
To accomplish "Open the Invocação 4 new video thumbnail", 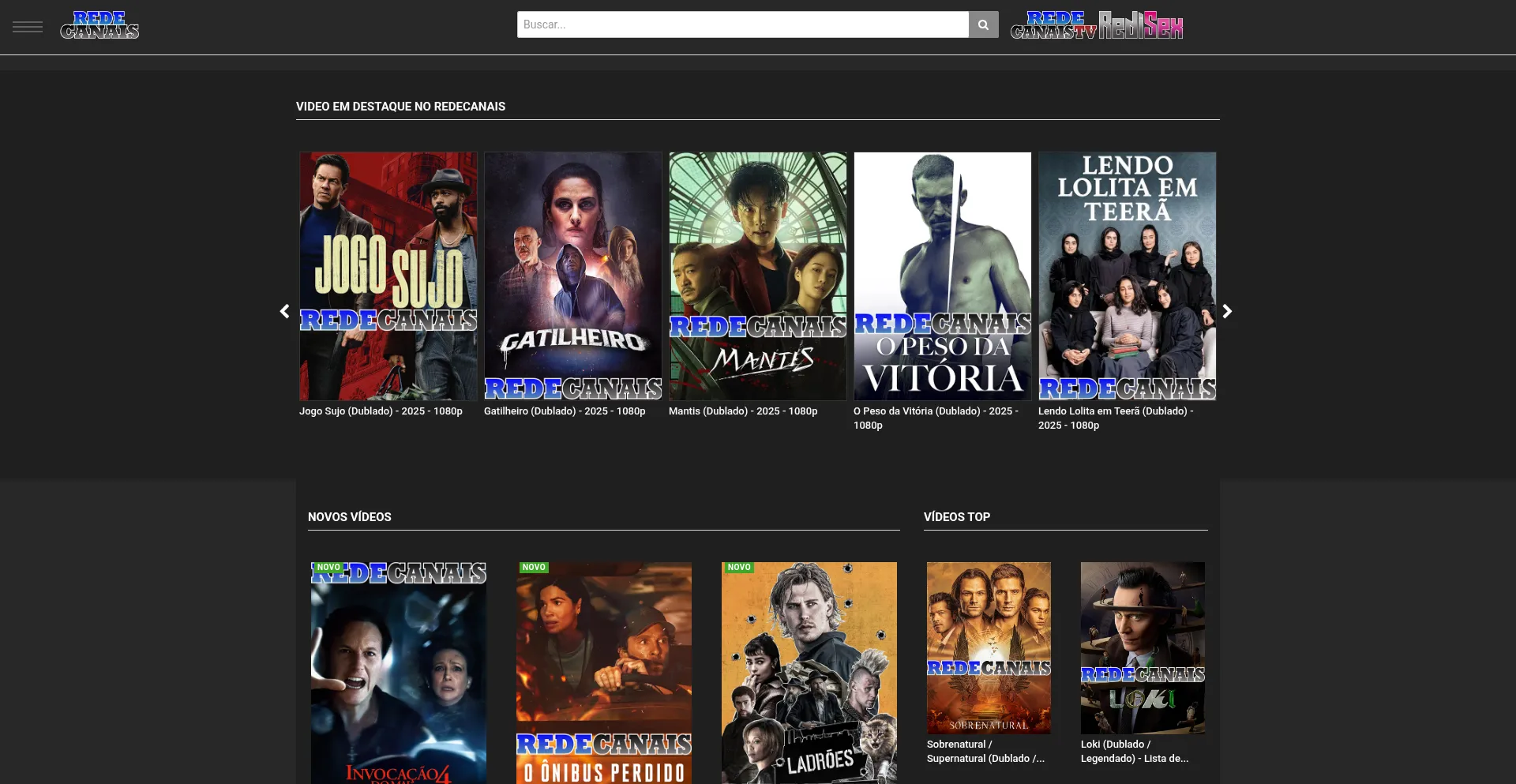I will [399, 673].
